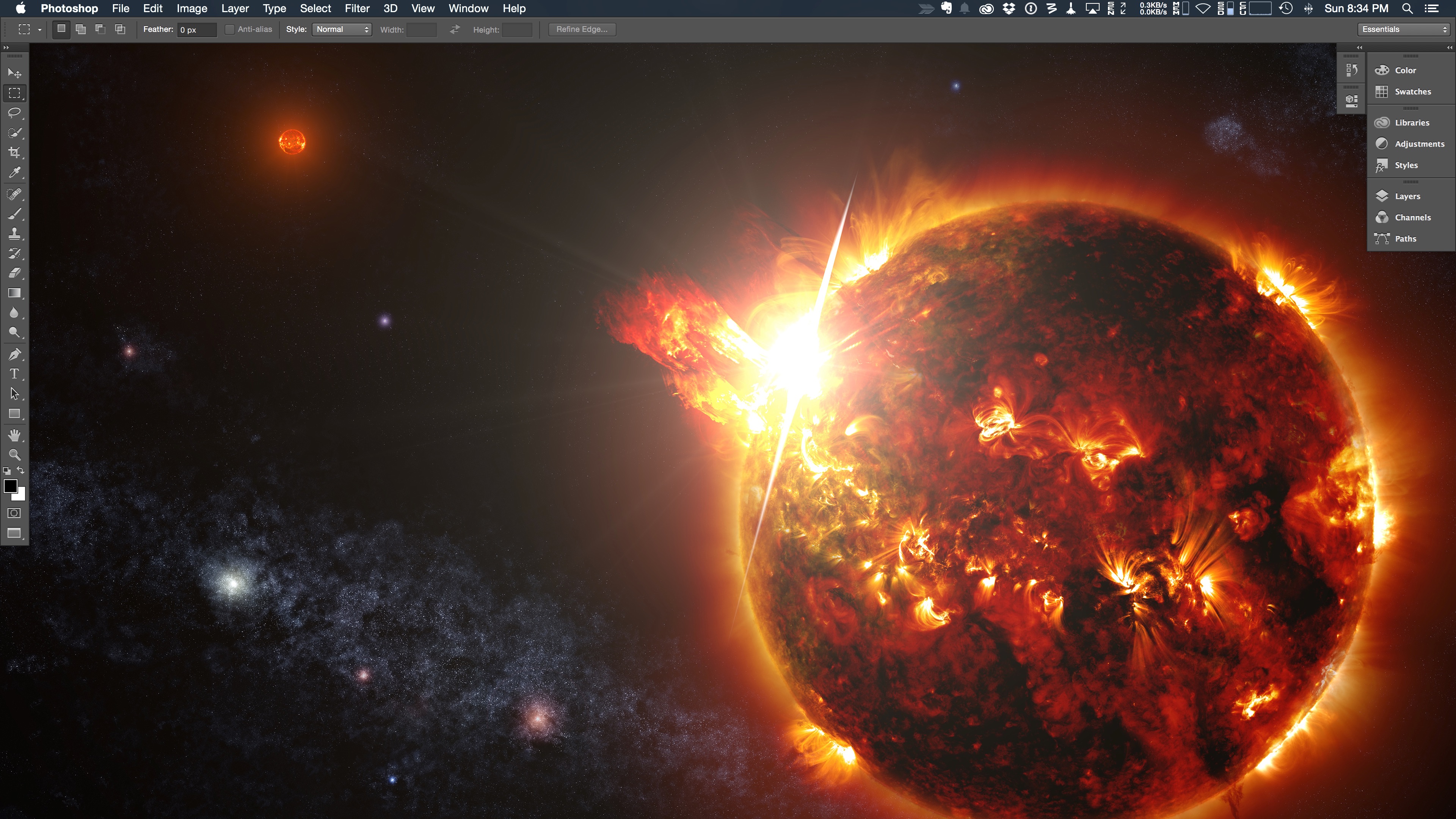Screen dimensions: 1456x819
Task: Reset default foreground and background colors
Action: pyautogui.click(x=7, y=470)
